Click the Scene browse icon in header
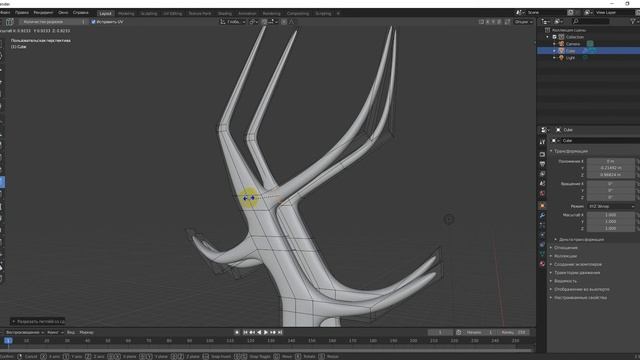 point(520,13)
